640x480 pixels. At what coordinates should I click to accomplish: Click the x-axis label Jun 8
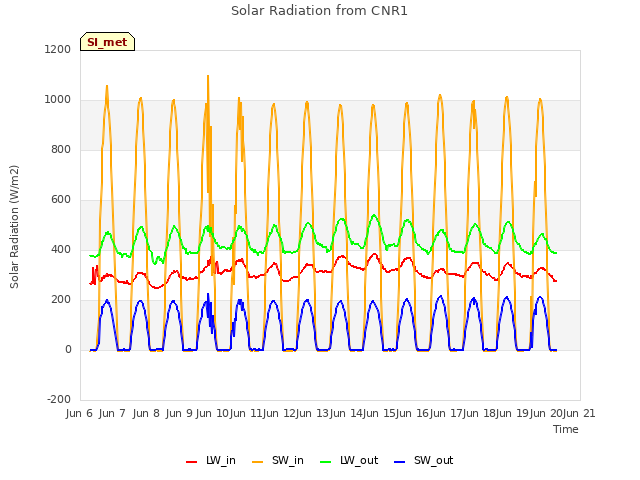(146, 413)
